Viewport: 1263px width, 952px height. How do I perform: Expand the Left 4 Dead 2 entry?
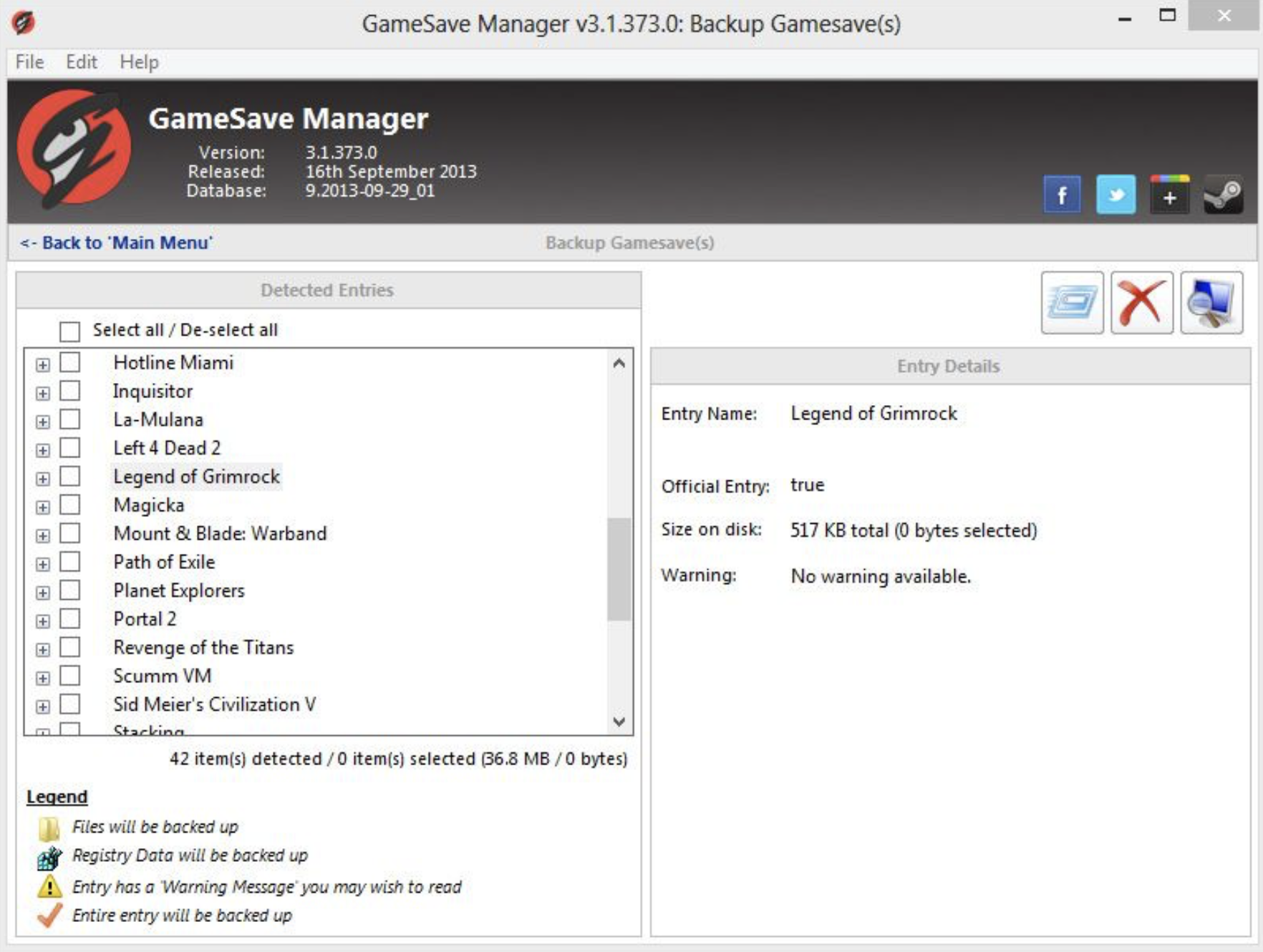coord(43,448)
